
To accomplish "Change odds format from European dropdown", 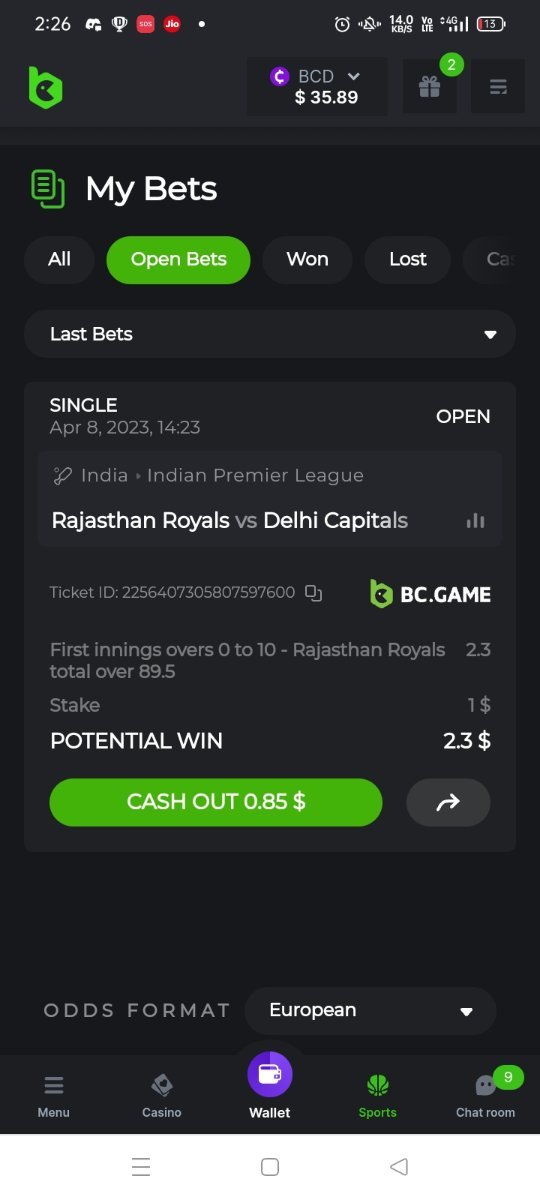I will [x=370, y=1010].
